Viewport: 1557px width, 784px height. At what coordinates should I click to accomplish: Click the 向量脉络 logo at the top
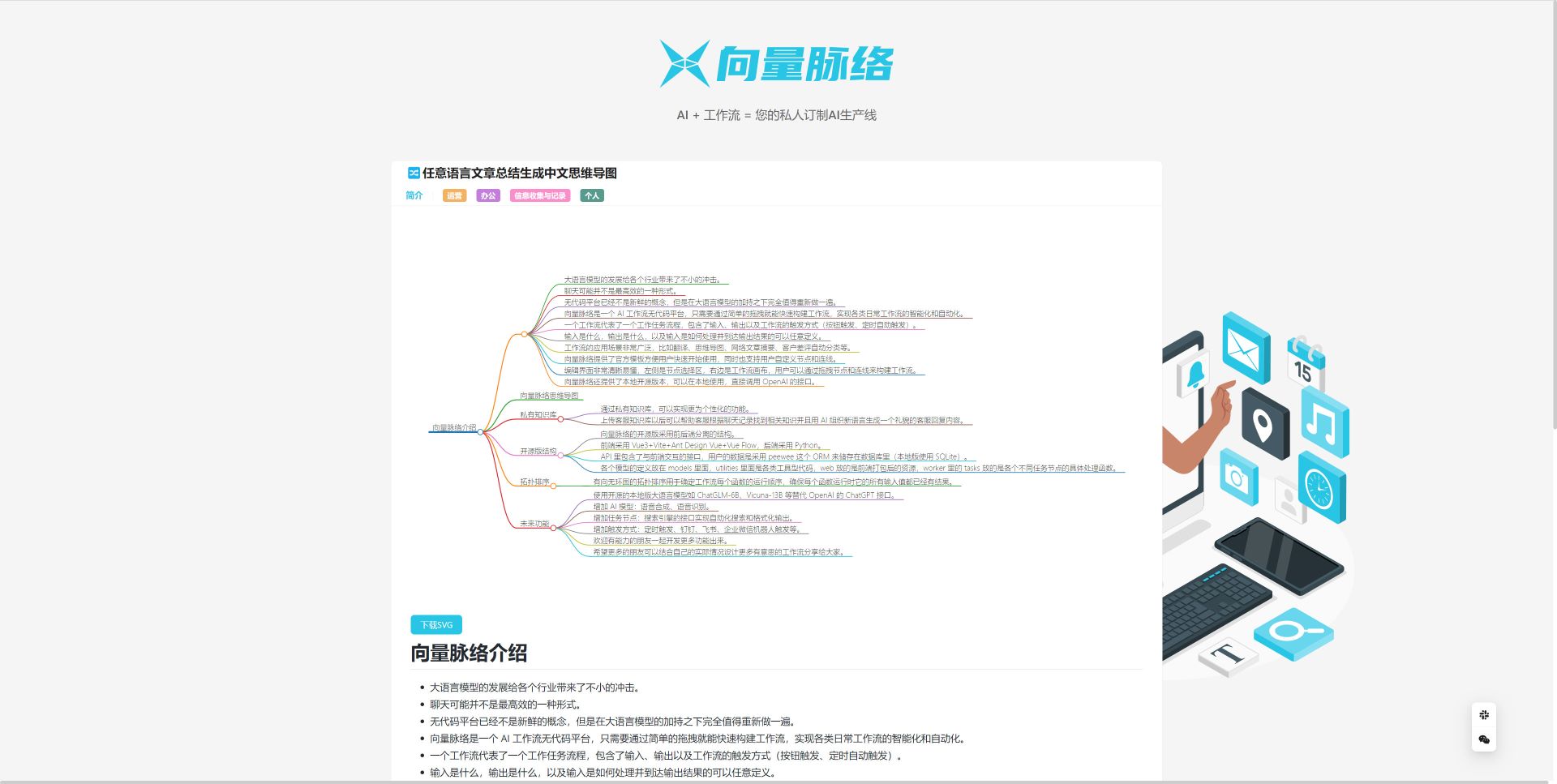777,63
